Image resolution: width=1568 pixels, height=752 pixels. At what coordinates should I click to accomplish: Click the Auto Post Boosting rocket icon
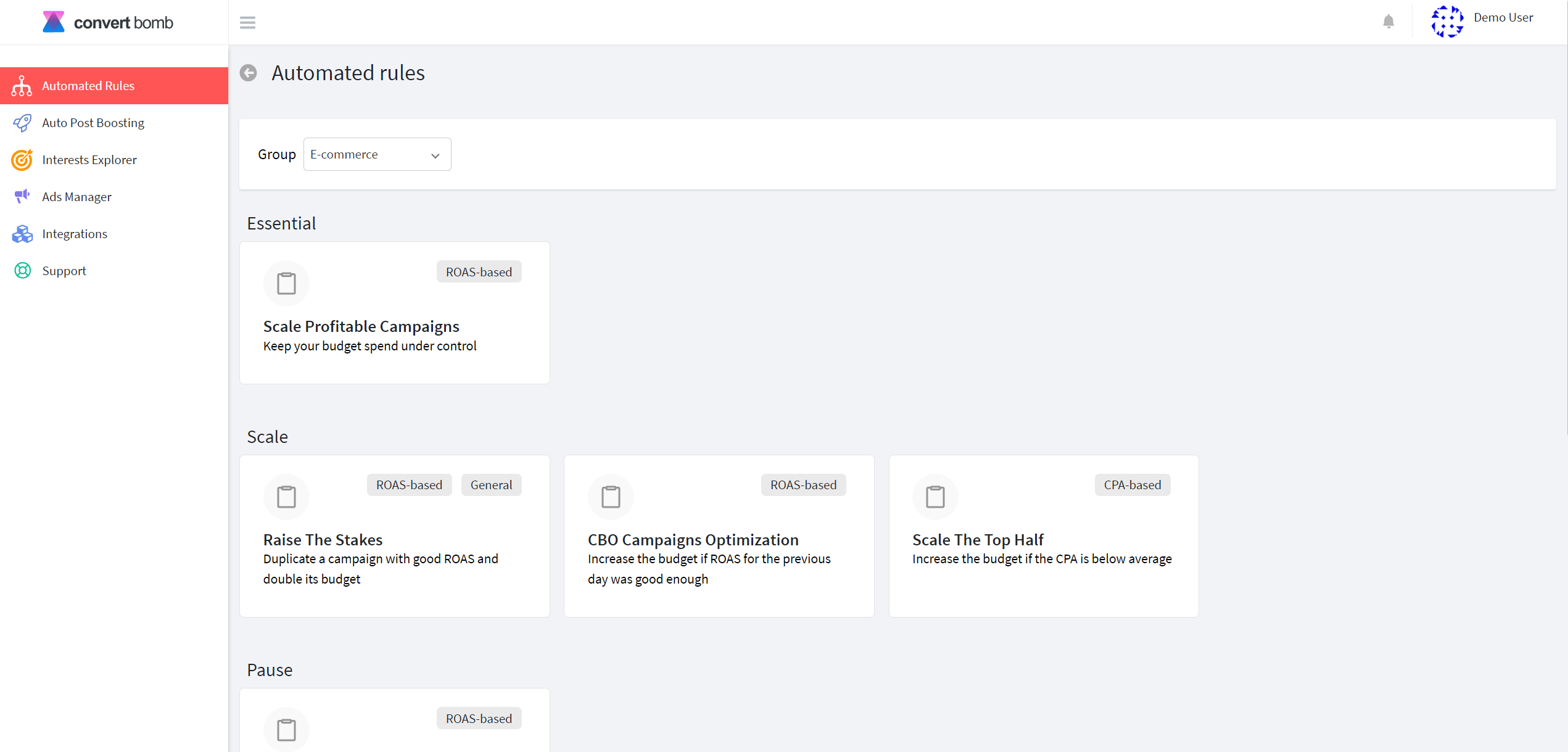tap(22, 123)
